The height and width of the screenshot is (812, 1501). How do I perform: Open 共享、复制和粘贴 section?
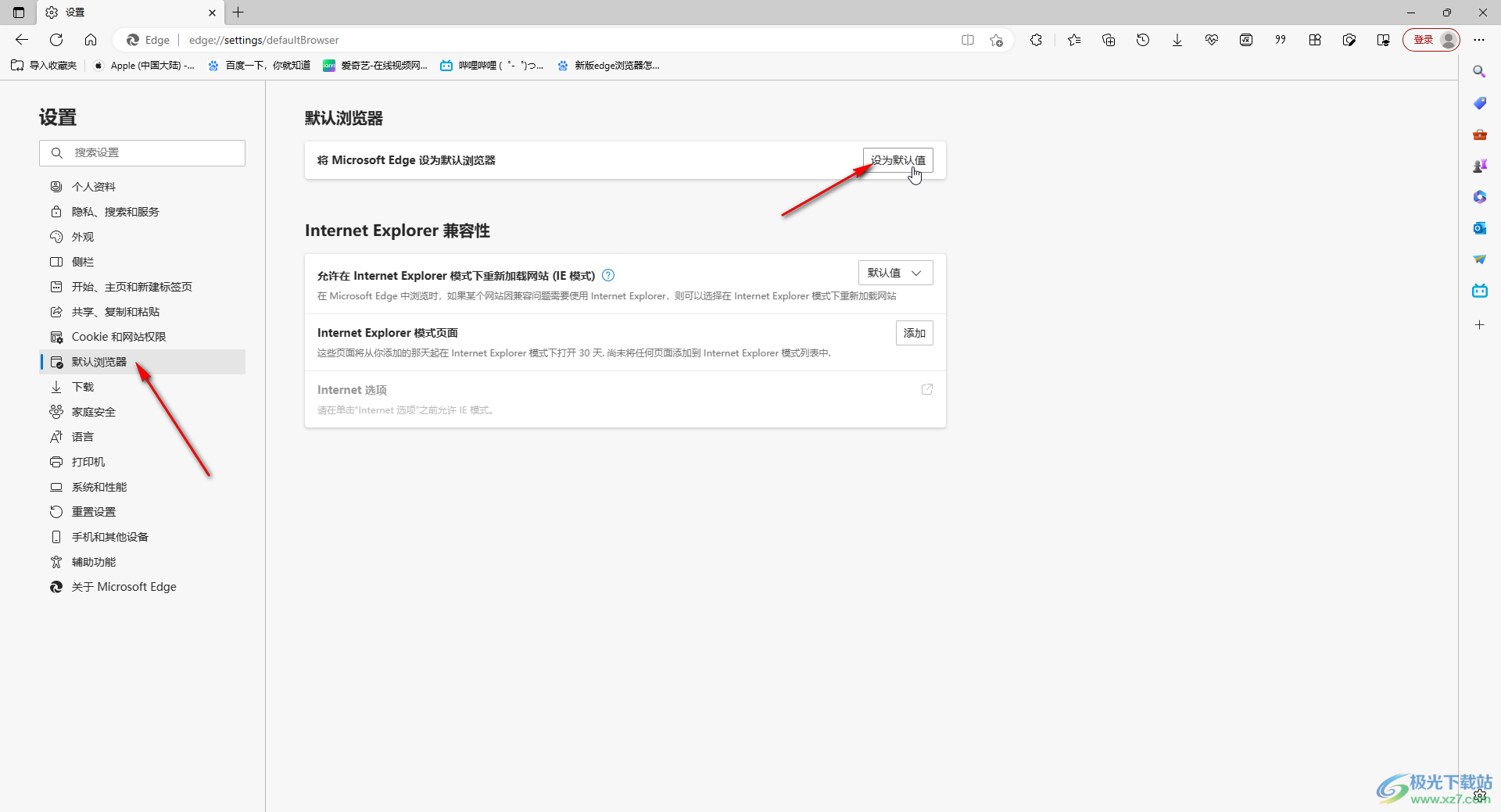[x=142, y=312]
